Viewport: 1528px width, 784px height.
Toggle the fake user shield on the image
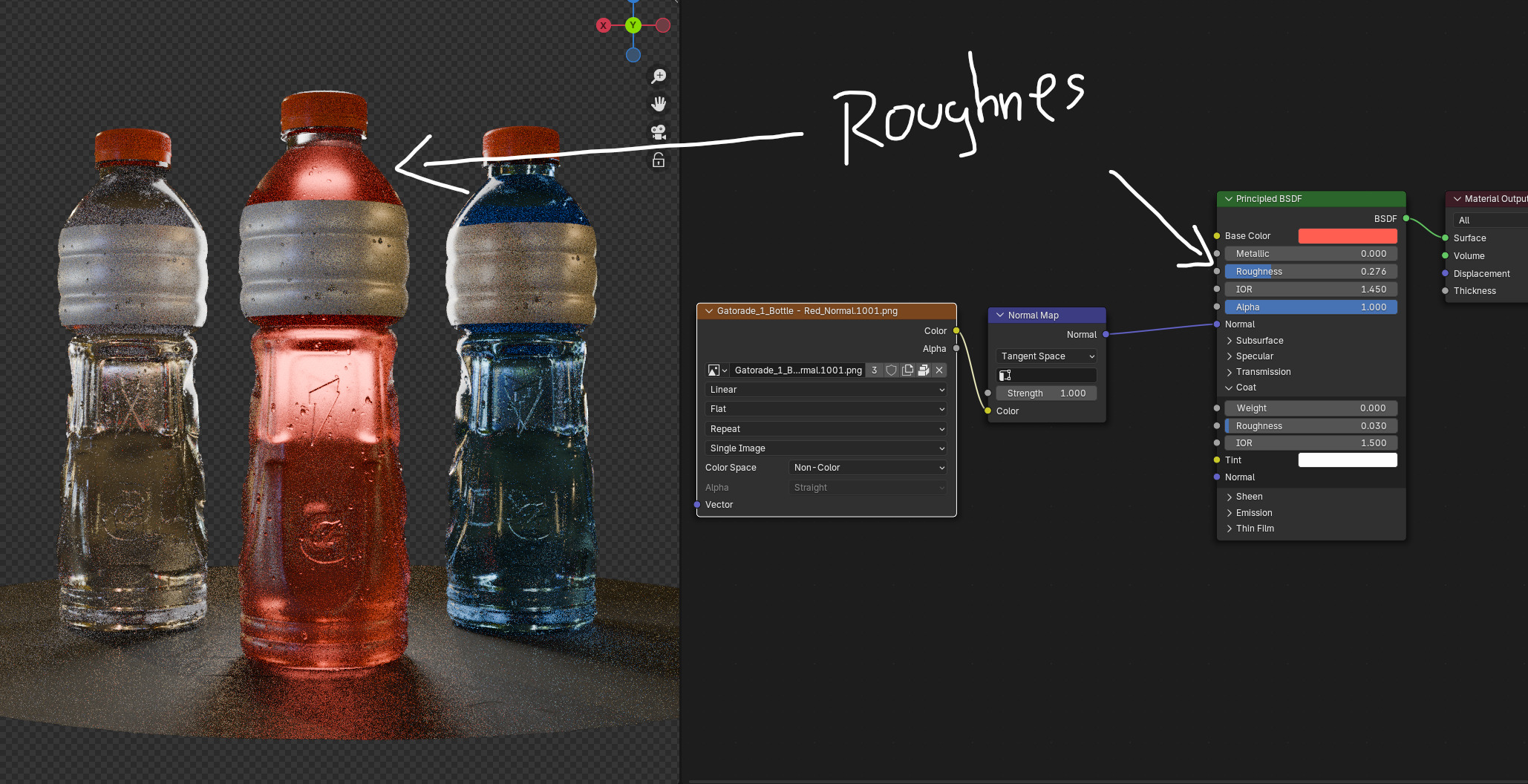(x=891, y=370)
